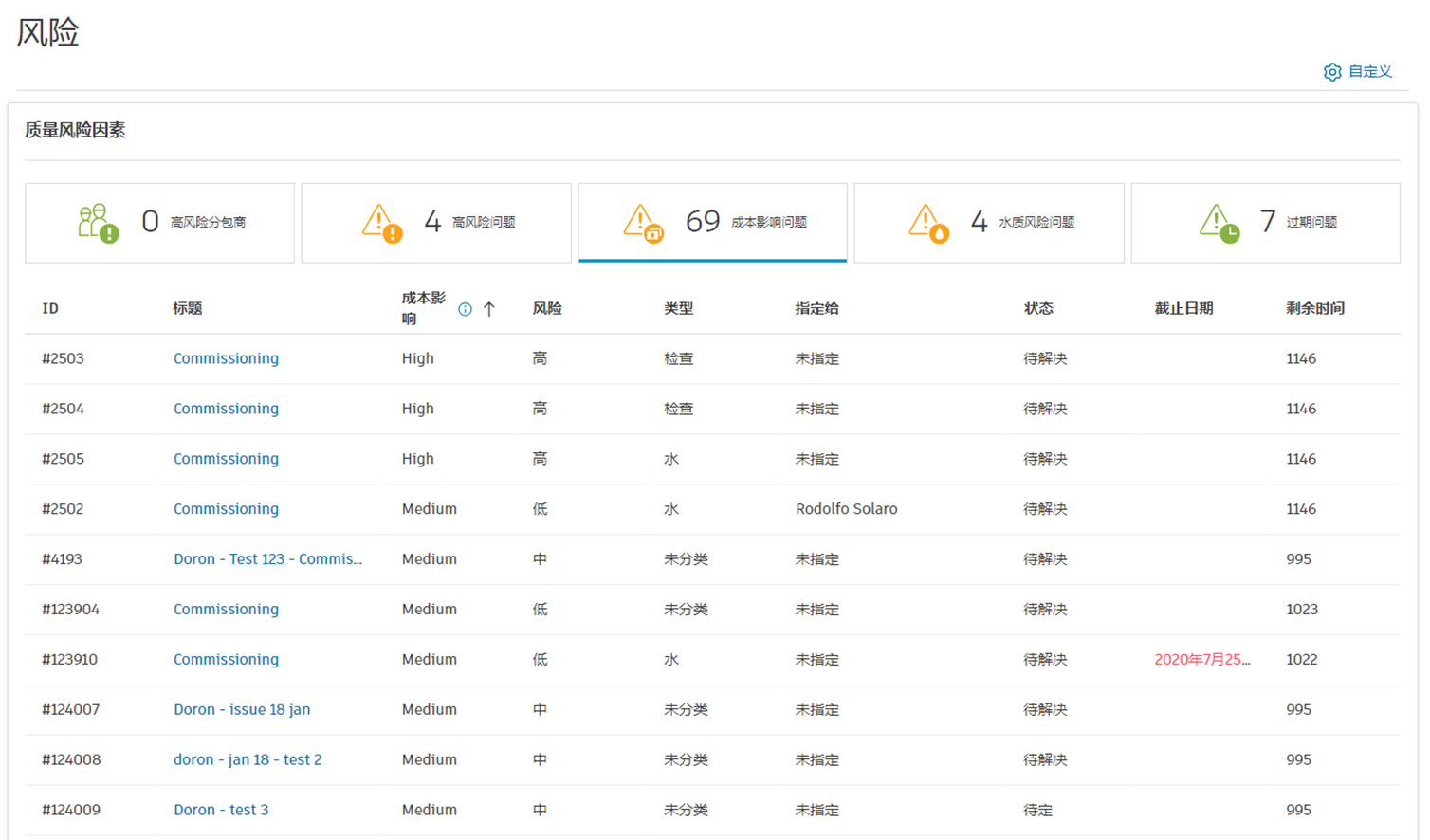Click the Rodolfo Solaro assignee cell

(847, 509)
